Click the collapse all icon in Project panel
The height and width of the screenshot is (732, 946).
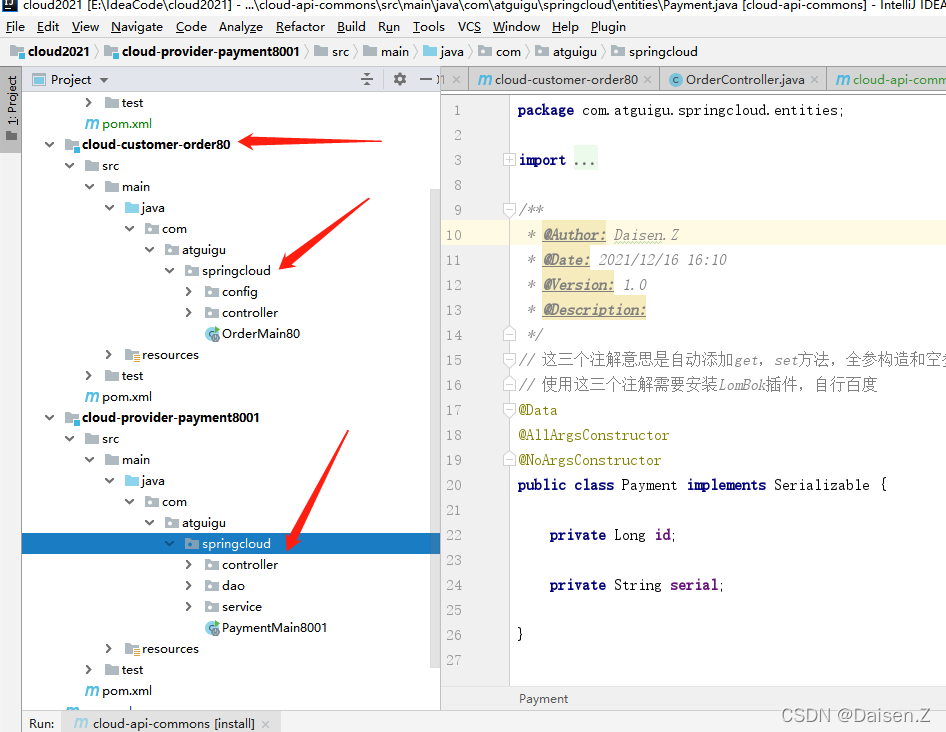pyautogui.click(x=367, y=79)
